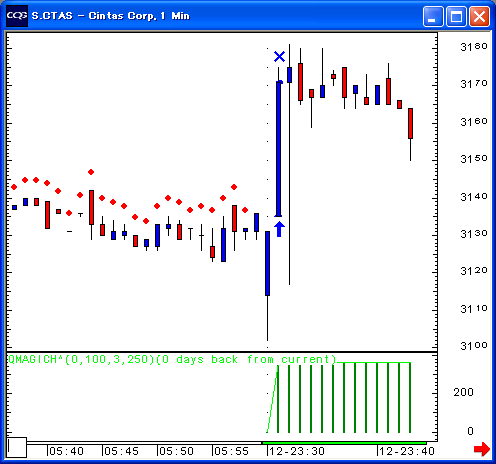Click the 200 value on study scale
This screenshot has width=496, height=464.
click(x=463, y=392)
